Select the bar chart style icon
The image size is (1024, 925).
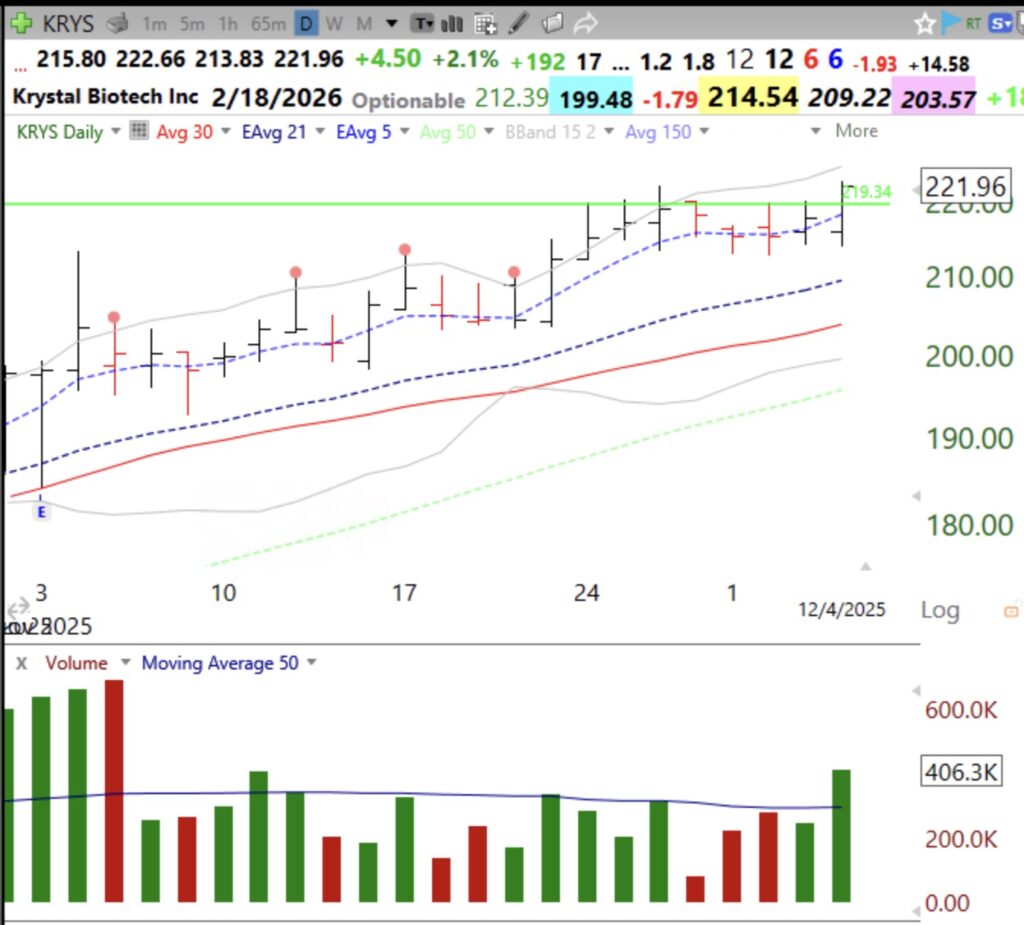451,22
